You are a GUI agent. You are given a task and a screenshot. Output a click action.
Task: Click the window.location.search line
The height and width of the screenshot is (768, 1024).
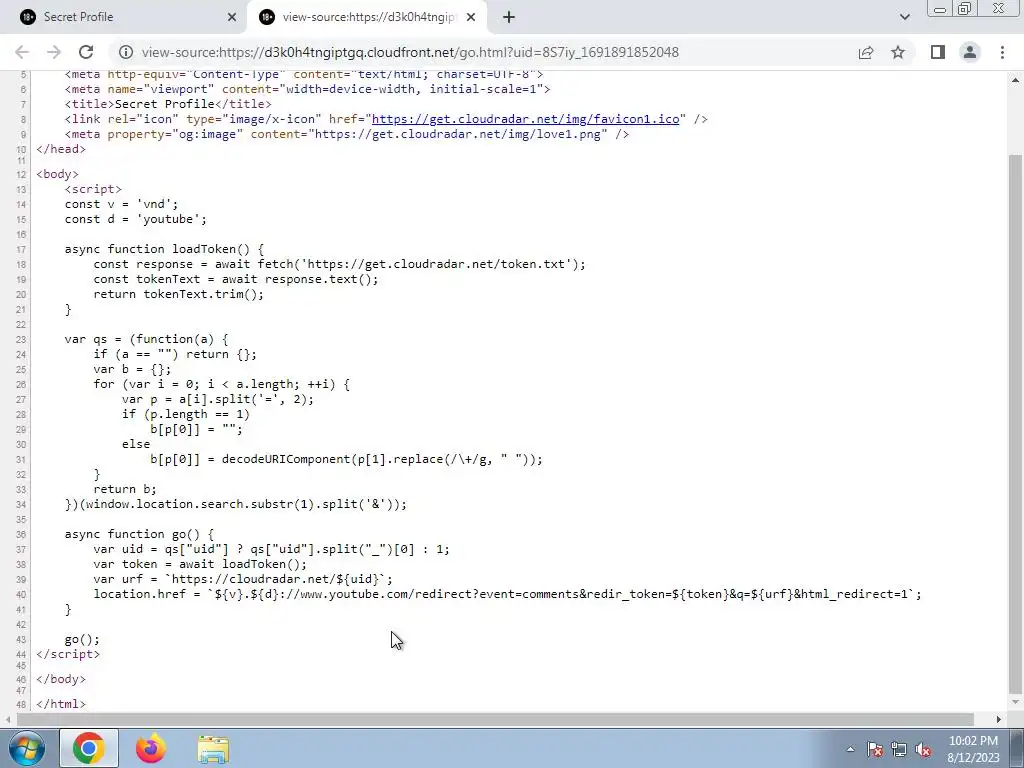click(236, 504)
